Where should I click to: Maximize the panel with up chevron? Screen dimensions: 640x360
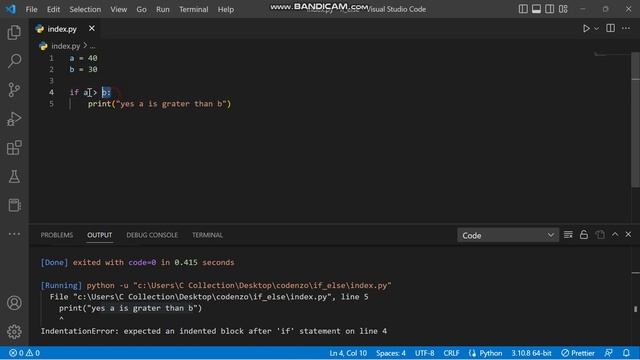[615, 235]
